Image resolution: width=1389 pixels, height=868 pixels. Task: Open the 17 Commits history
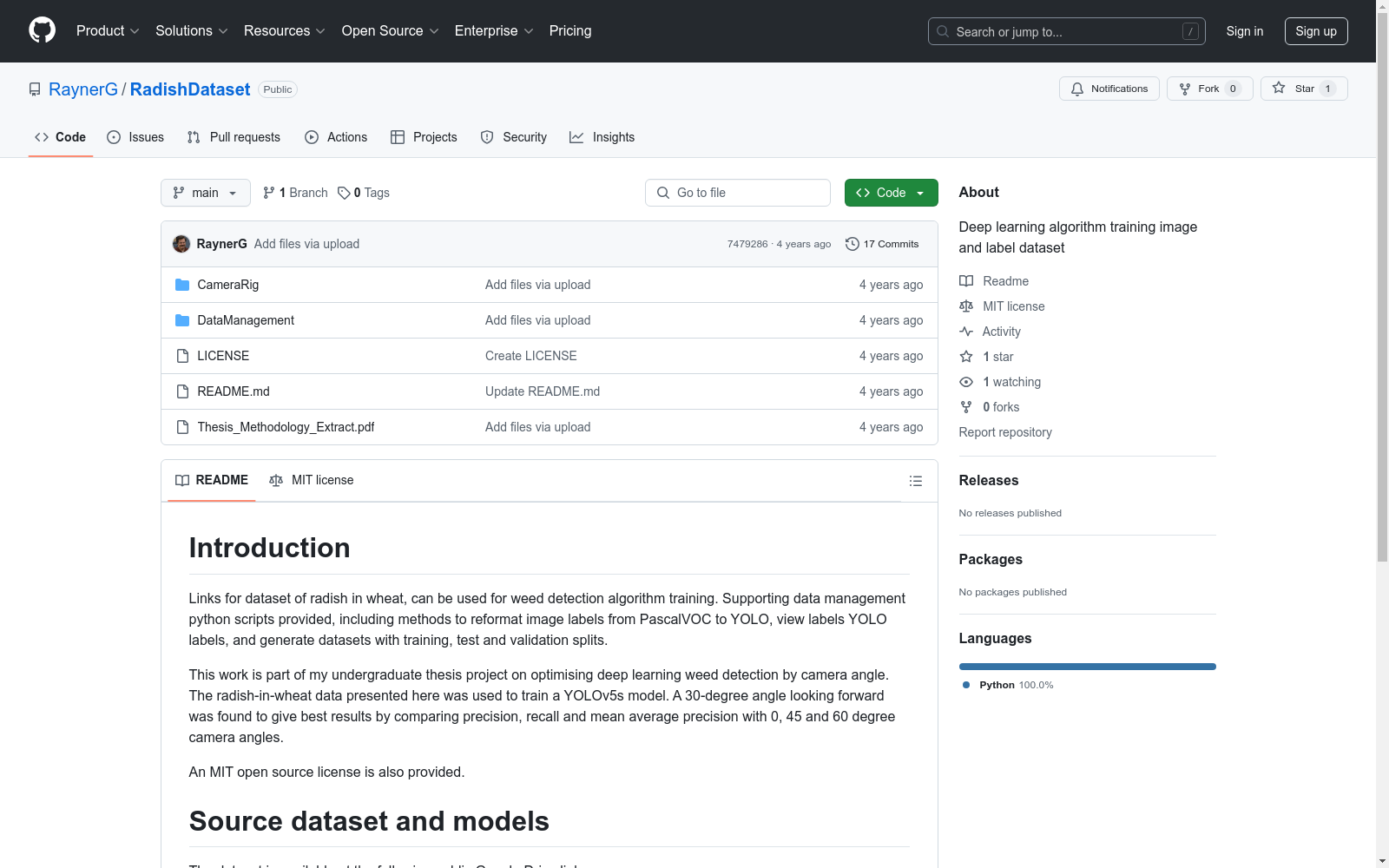882,244
